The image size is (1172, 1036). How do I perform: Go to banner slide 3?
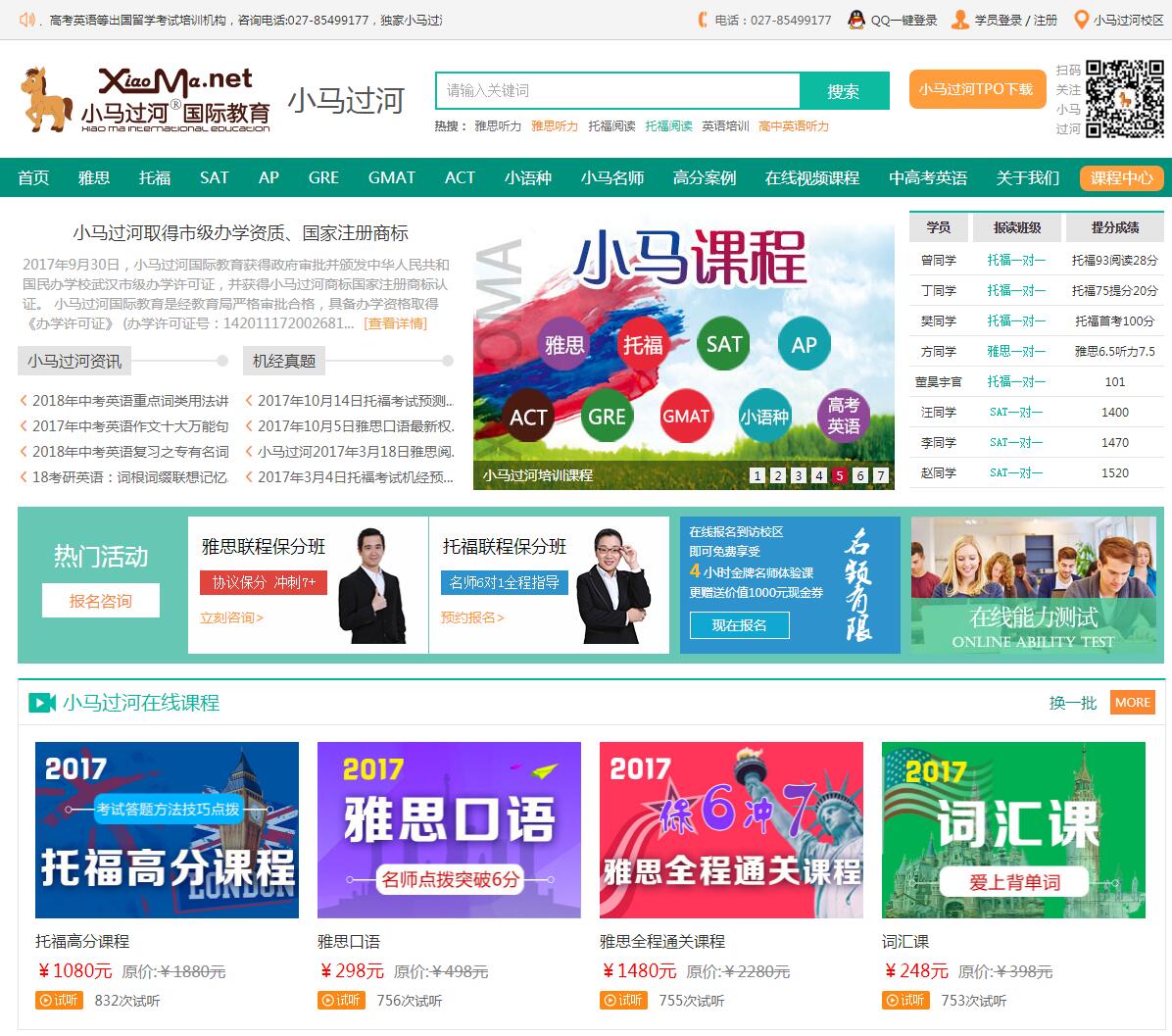(799, 475)
